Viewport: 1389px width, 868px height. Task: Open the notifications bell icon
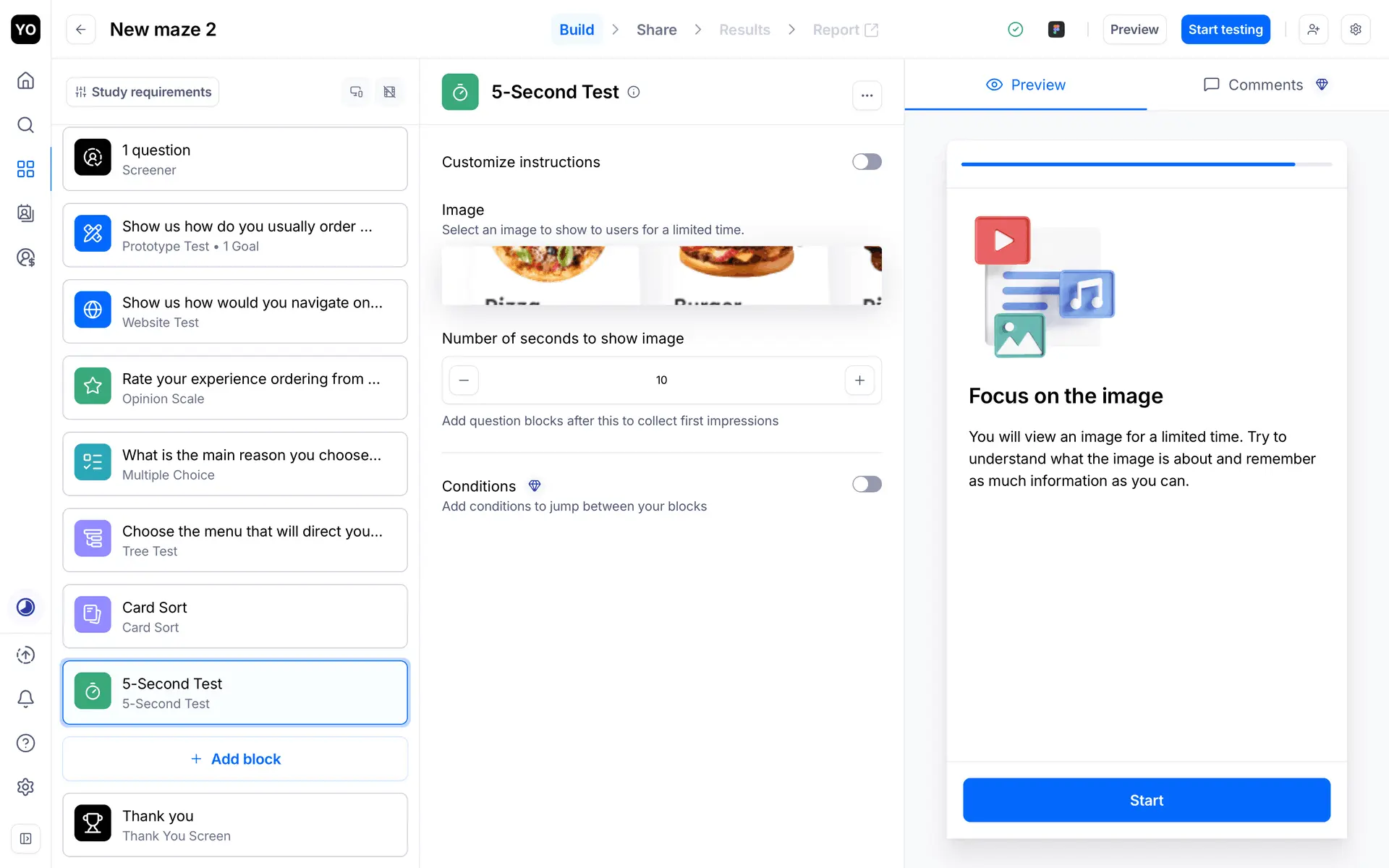tap(25, 699)
